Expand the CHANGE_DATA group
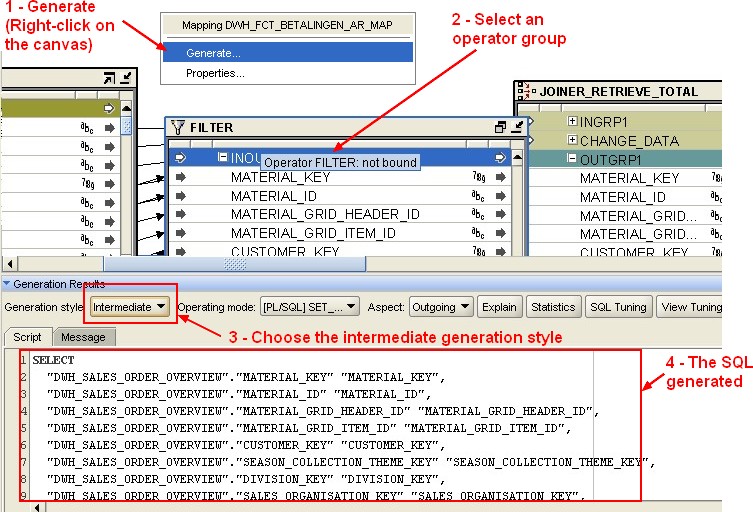Viewport: 753px width, 512px height. pyautogui.click(x=572, y=141)
